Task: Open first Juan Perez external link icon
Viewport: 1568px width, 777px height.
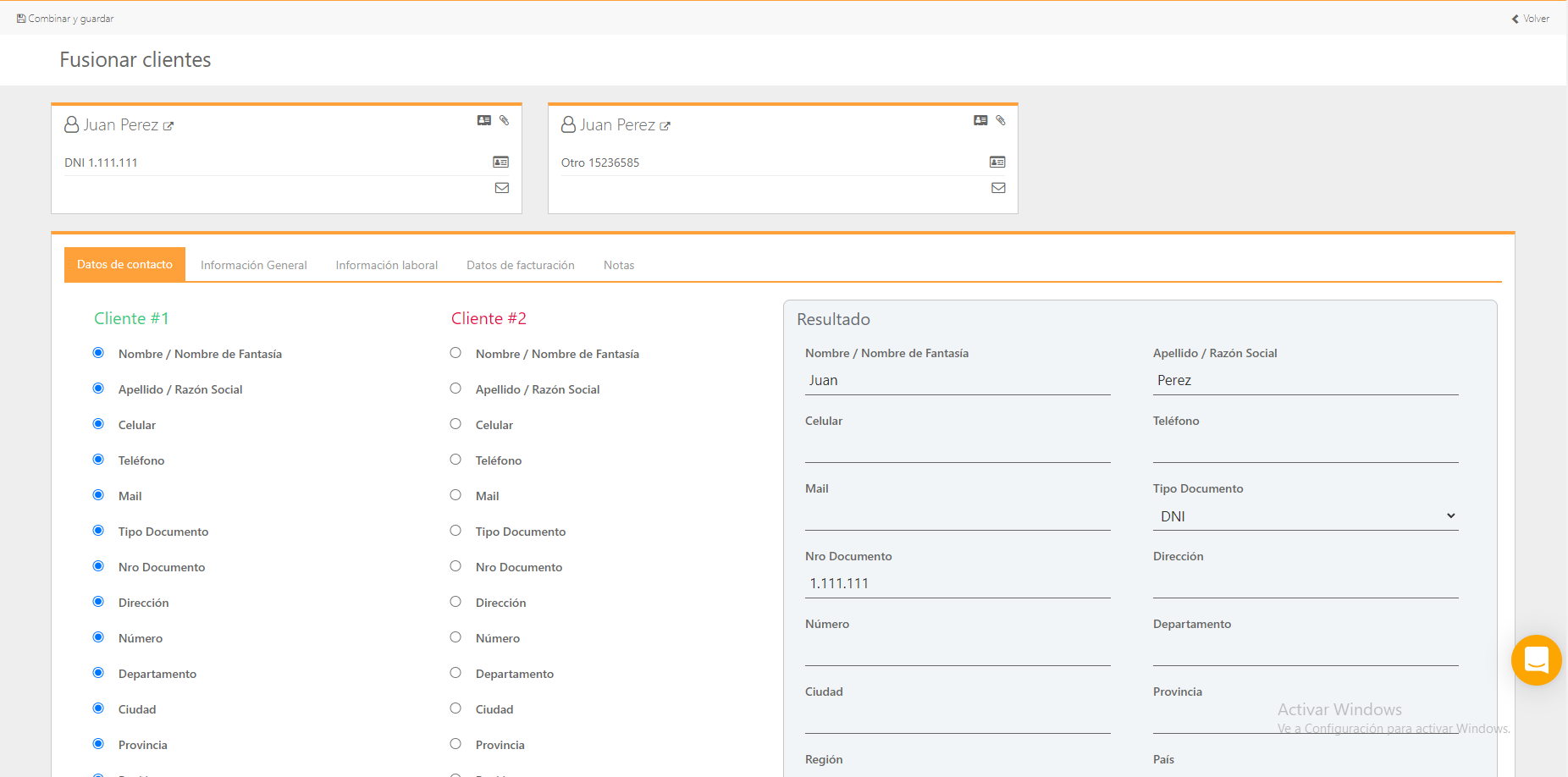Action: click(x=168, y=126)
